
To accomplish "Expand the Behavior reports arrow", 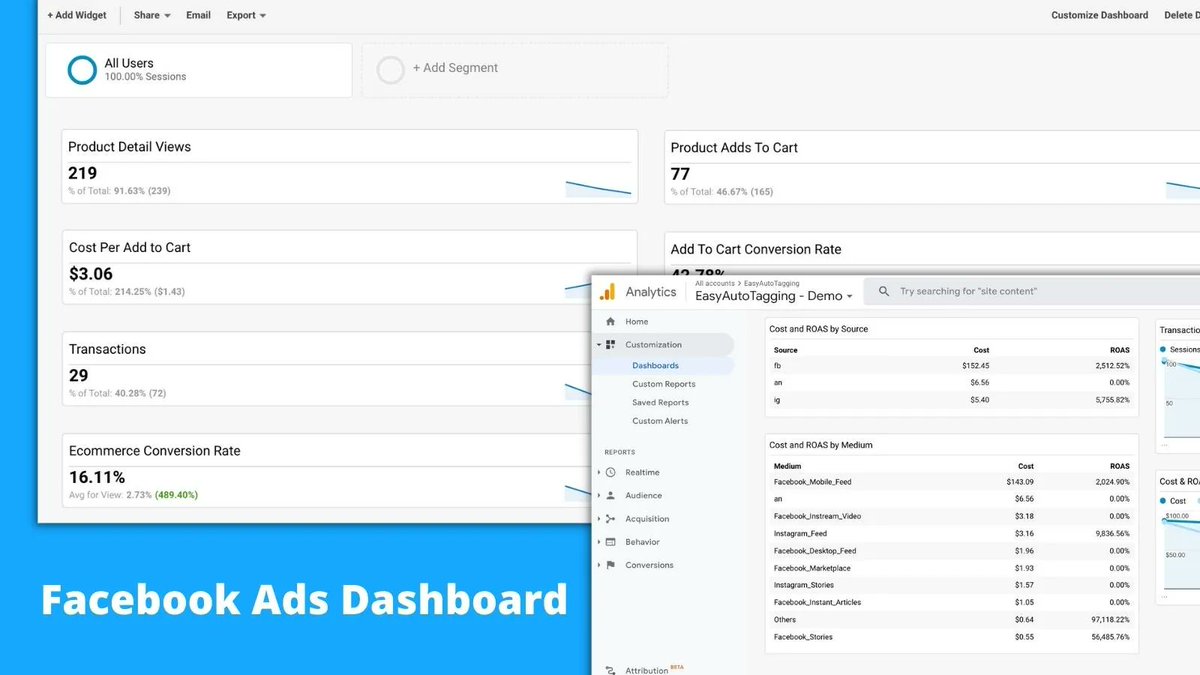I will pyautogui.click(x=598, y=542).
